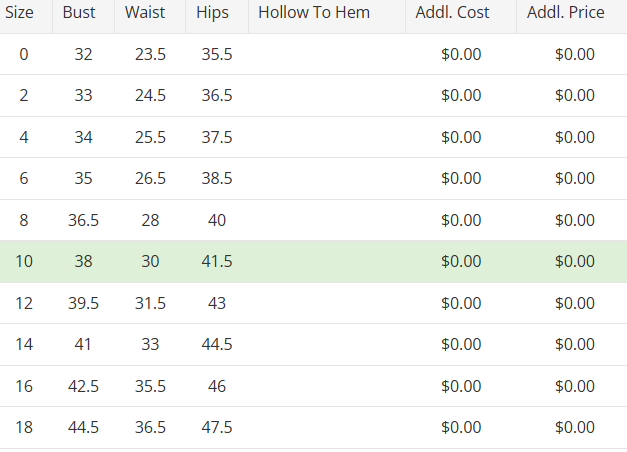Select the size 18 cell
This screenshot has height=452, width=627.
tap(24, 427)
